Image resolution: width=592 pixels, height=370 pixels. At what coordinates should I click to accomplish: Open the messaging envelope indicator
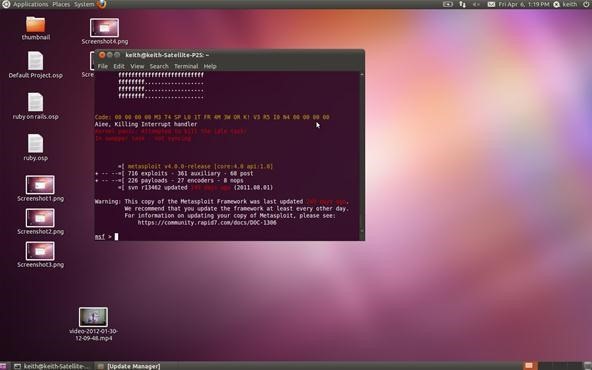(x=491, y=4)
